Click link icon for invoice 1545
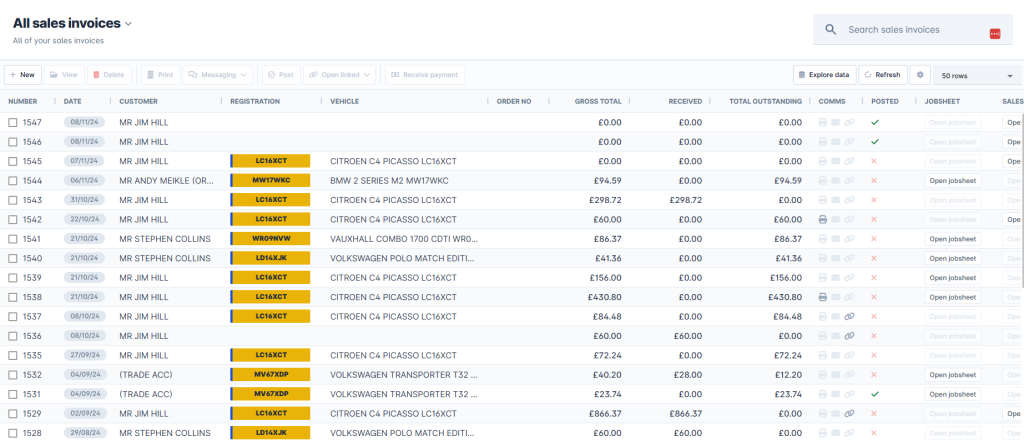Screen dimensions: 1024x441 (849, 161)
